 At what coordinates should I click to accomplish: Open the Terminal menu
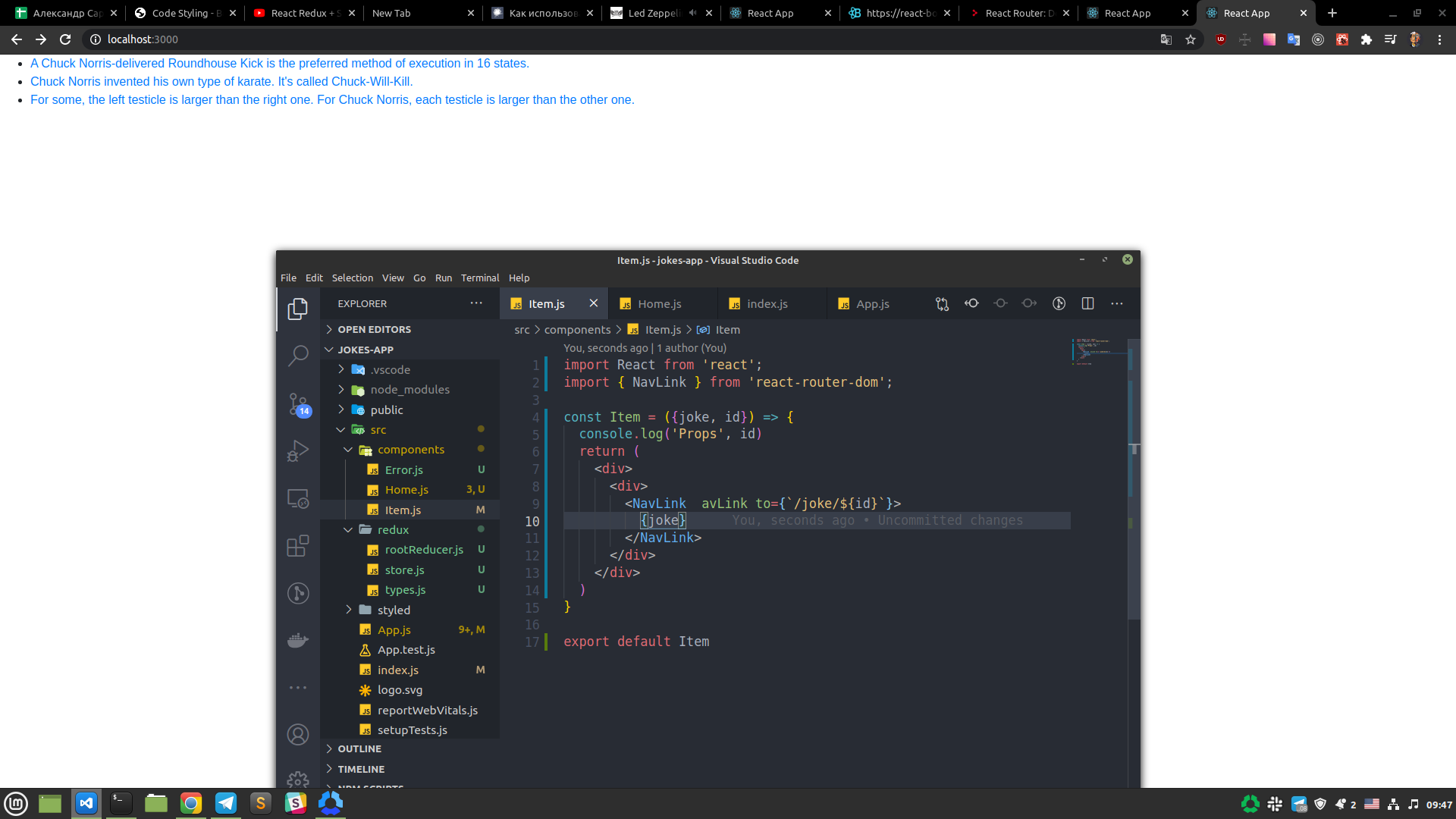click(480, 278)
